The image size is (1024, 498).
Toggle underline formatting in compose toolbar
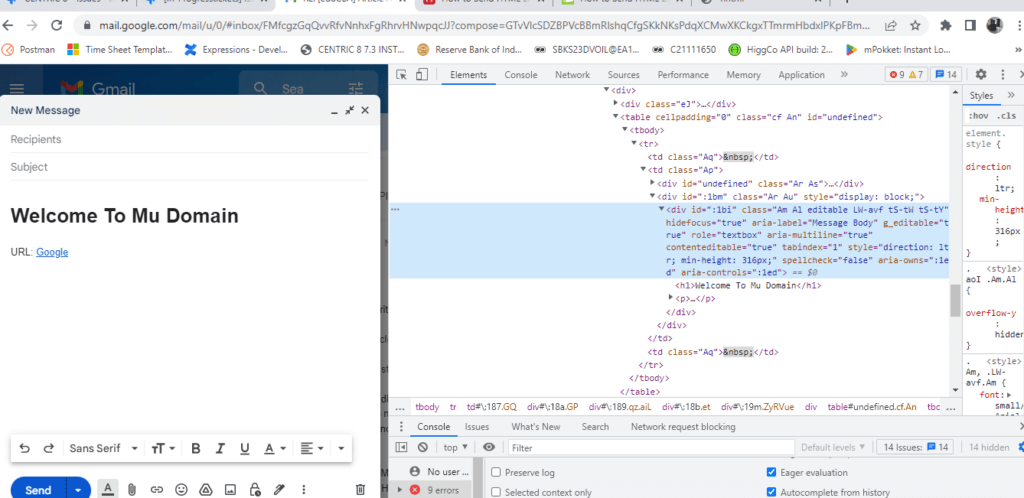click(245, 448)
